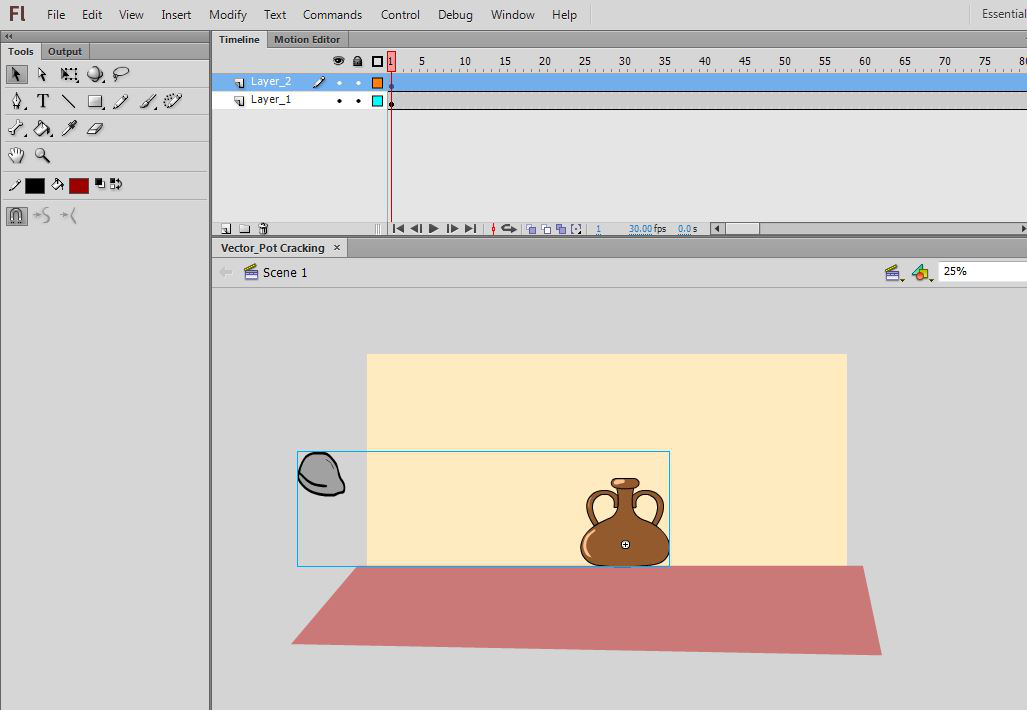Open the Edit Symbols dropdown
Image resolution: width=1027 pixels, height=710 pixels.
(x=922, y=272)
